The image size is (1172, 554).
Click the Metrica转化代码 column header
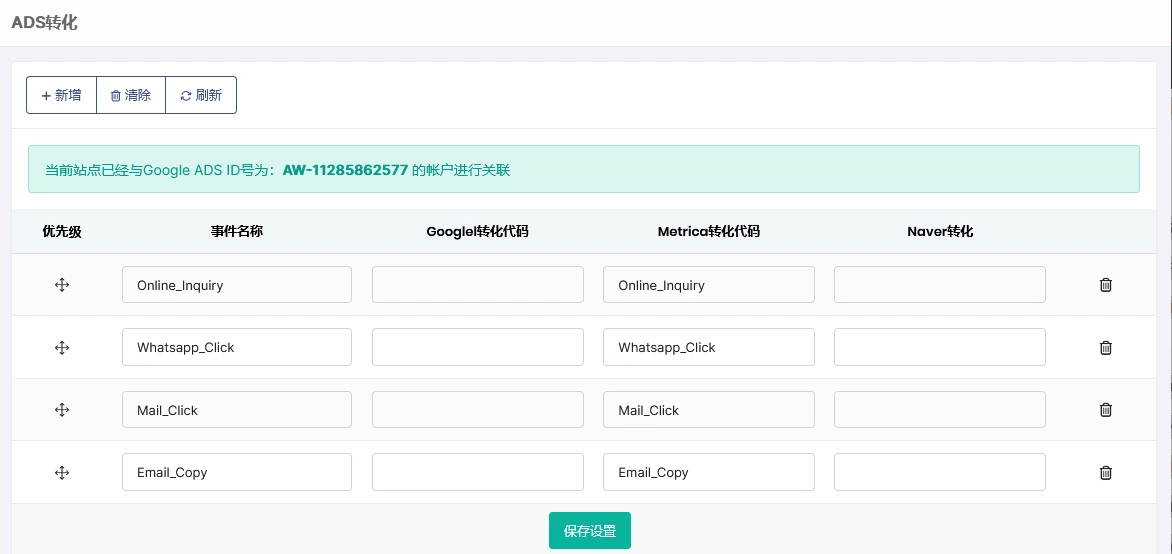[x=709, y=232]
